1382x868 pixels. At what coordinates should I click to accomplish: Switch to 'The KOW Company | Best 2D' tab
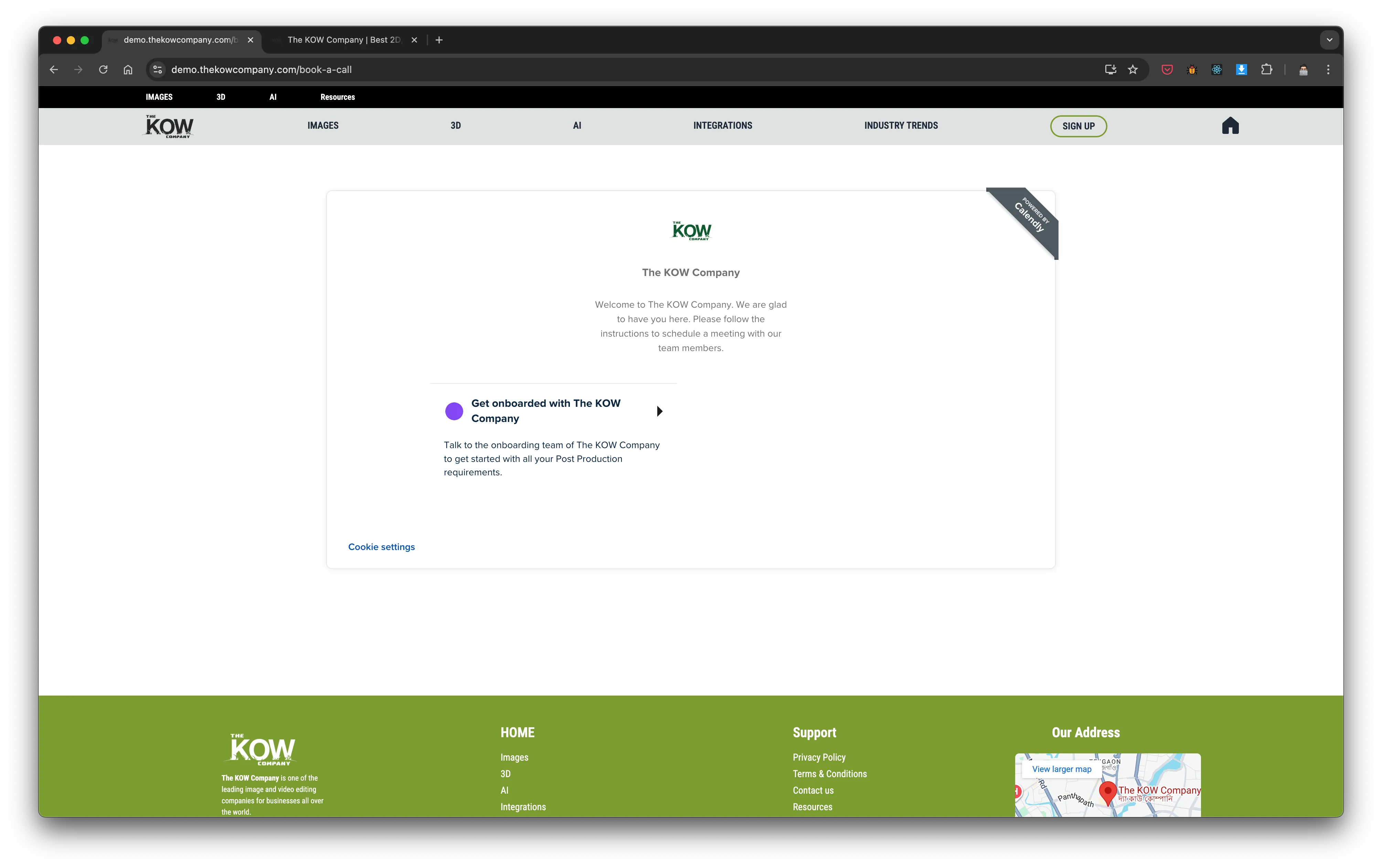[344, 40]
